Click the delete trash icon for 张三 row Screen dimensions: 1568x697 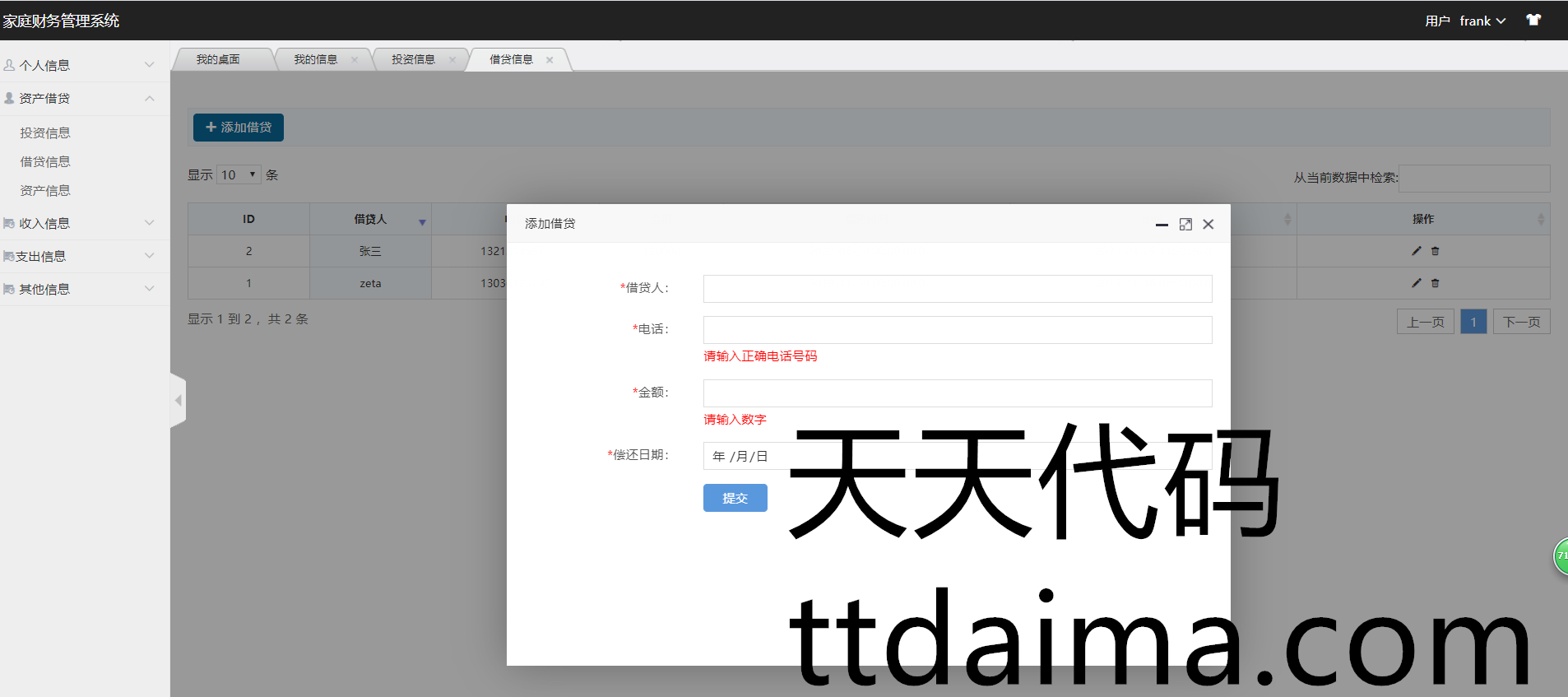(1435, 251)
